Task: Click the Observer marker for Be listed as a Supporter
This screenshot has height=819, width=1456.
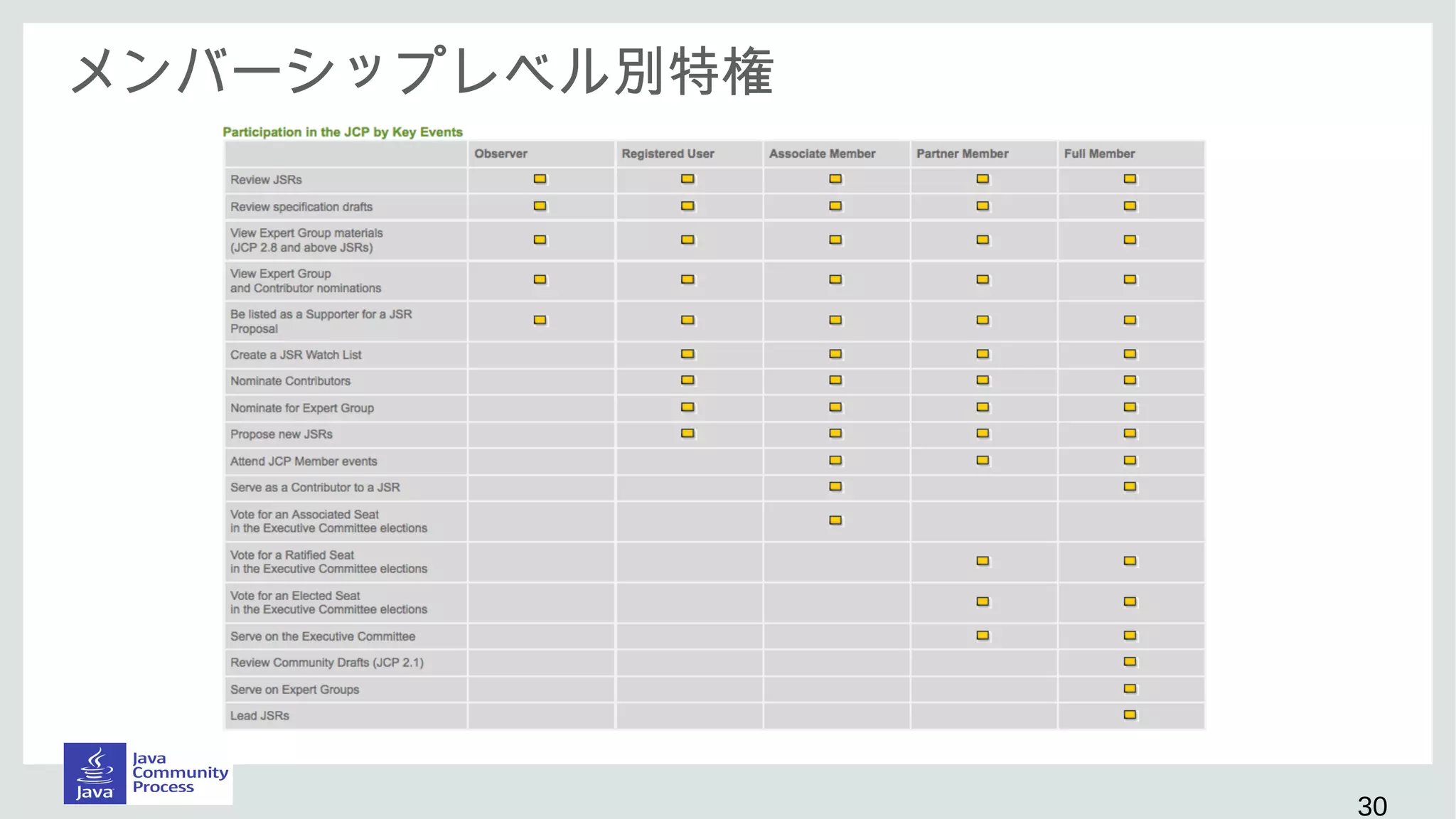Action: click(540, 321)
